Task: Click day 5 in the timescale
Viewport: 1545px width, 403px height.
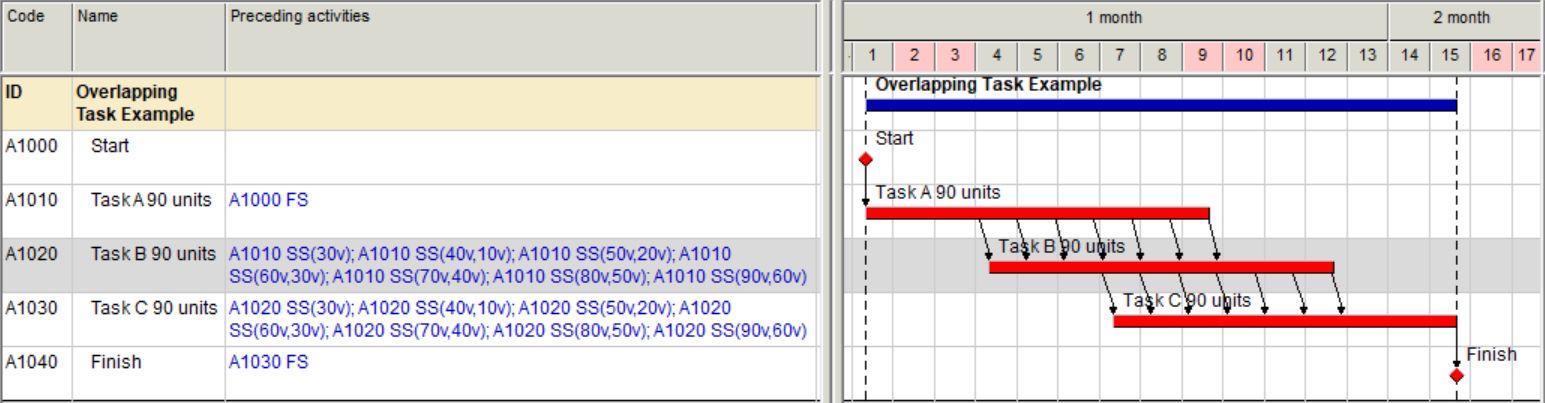Action: (x=1037, y=56)
